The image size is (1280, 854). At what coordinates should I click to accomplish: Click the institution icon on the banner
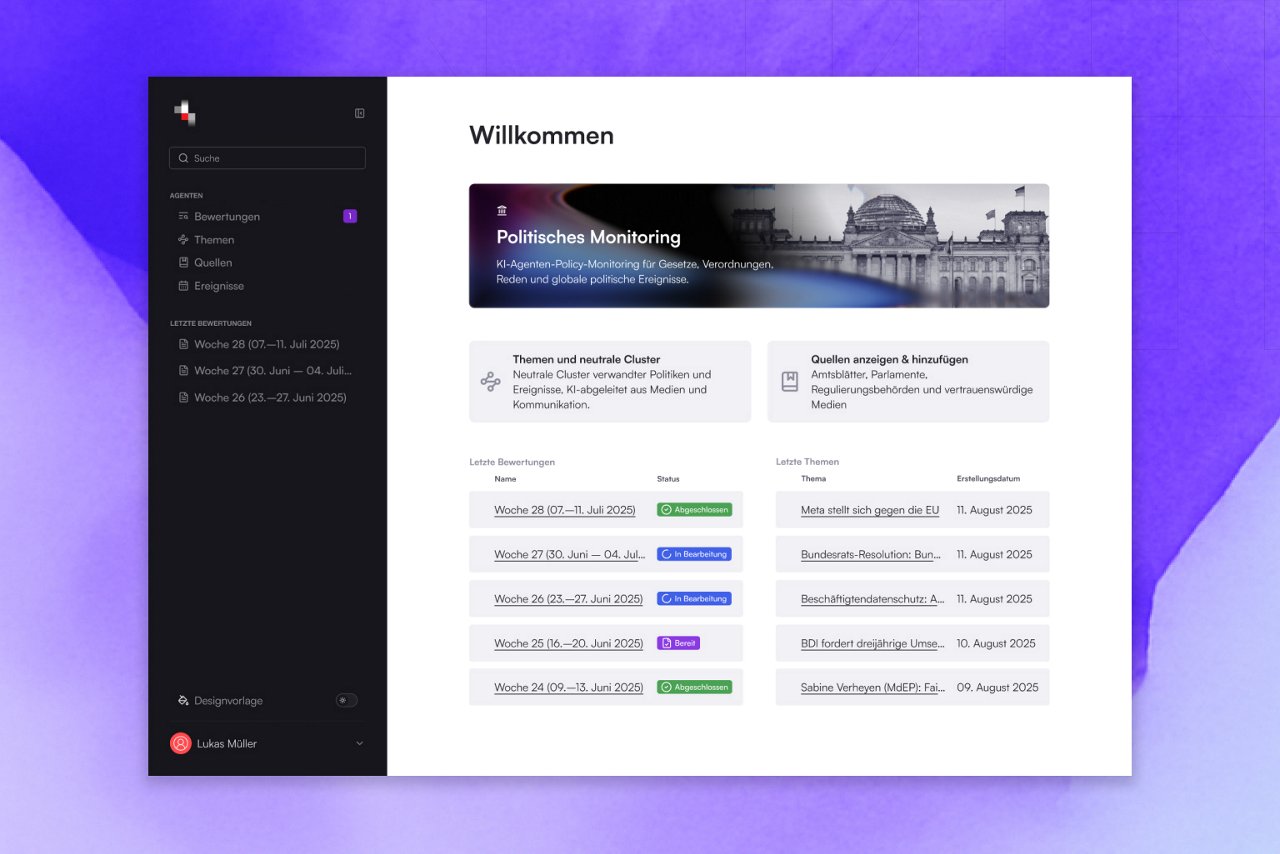coord(501,210)
